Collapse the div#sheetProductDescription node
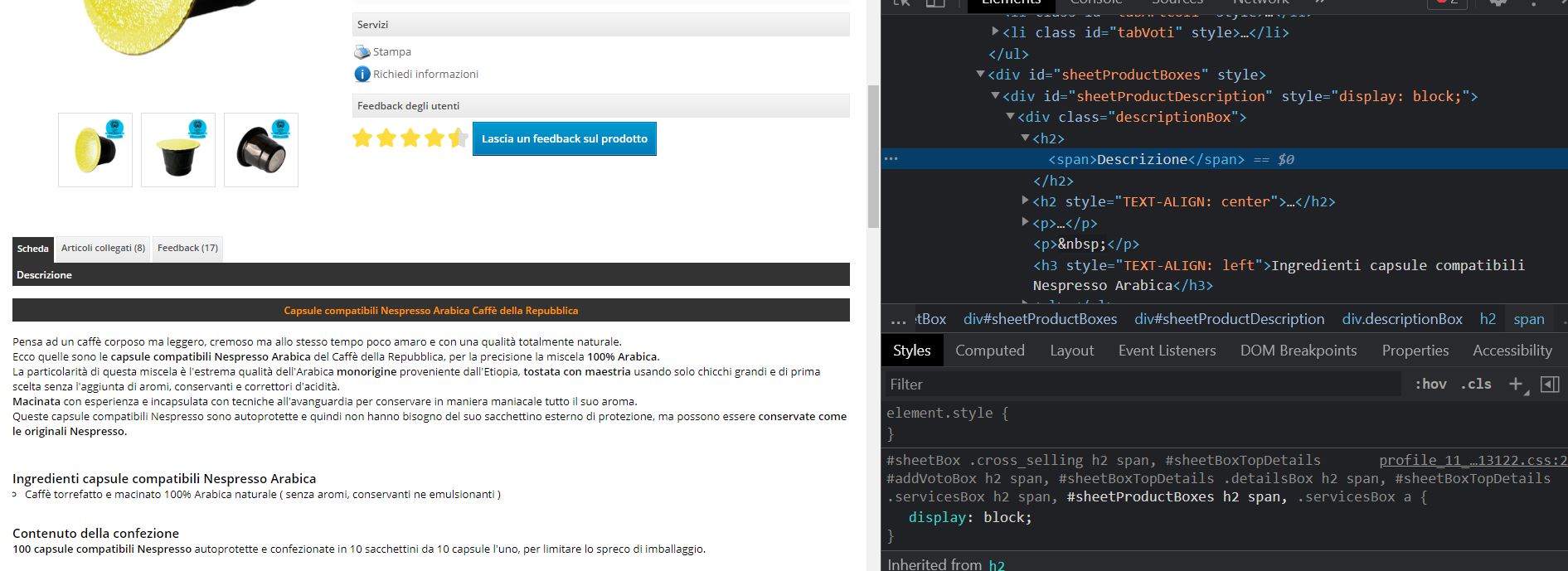The width and height of the screenshot is (1568, 571). [x=995, y=96]
